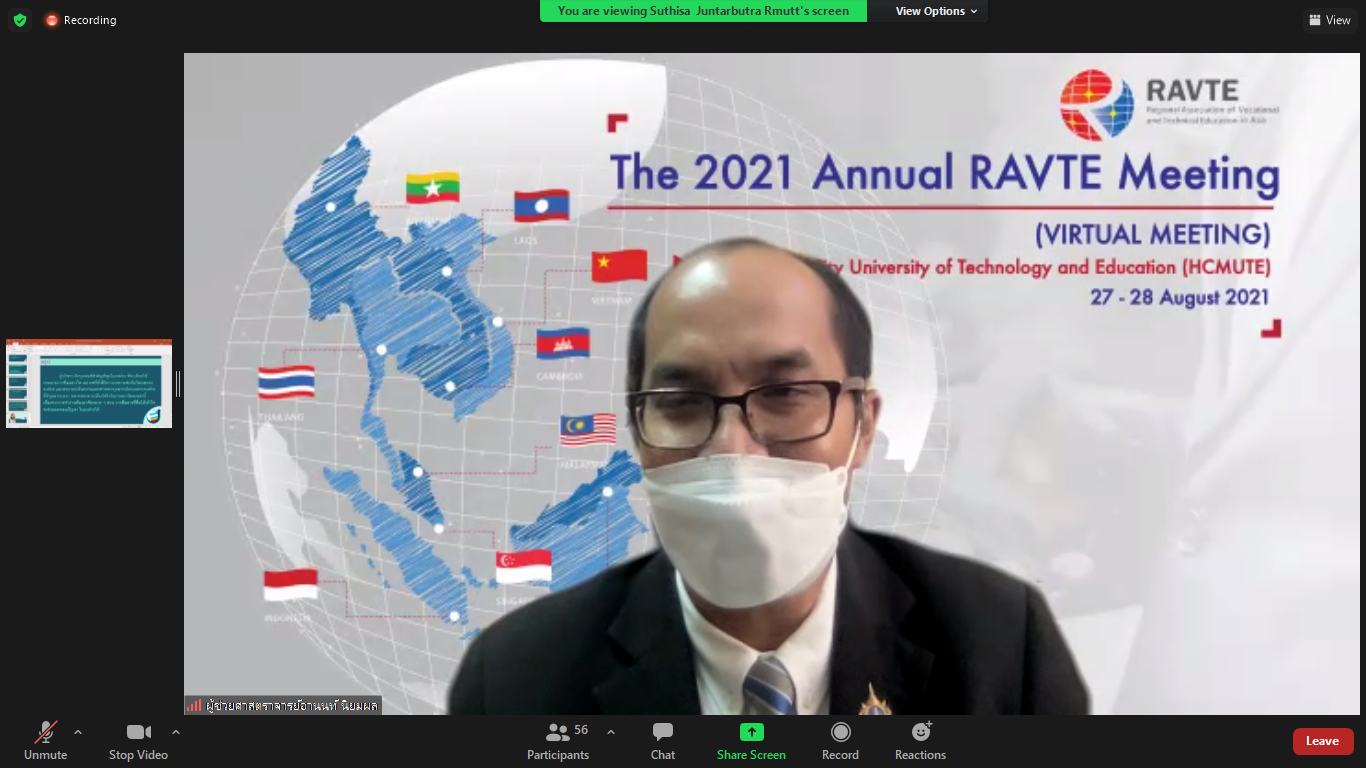Unmute the microphone
The width and height of the screenshot is (1366, 768).
coord(46,741)
